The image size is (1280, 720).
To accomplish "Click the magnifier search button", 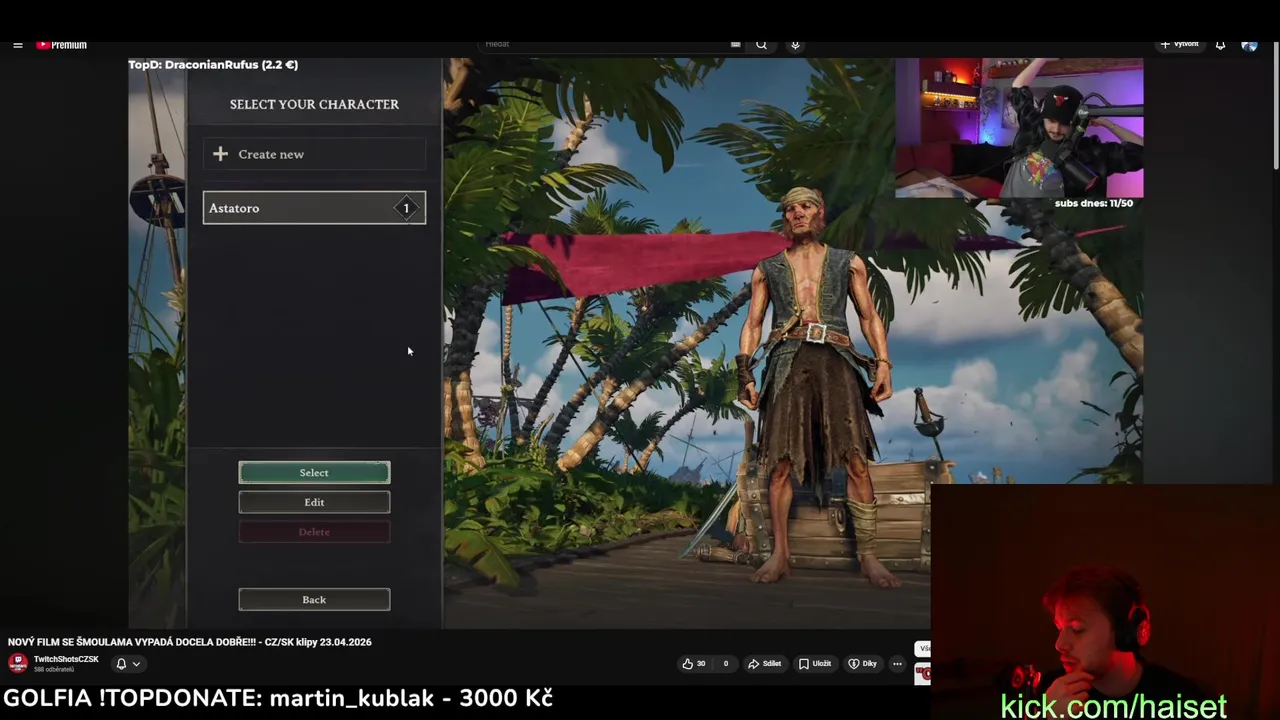I will pos(761,44).
